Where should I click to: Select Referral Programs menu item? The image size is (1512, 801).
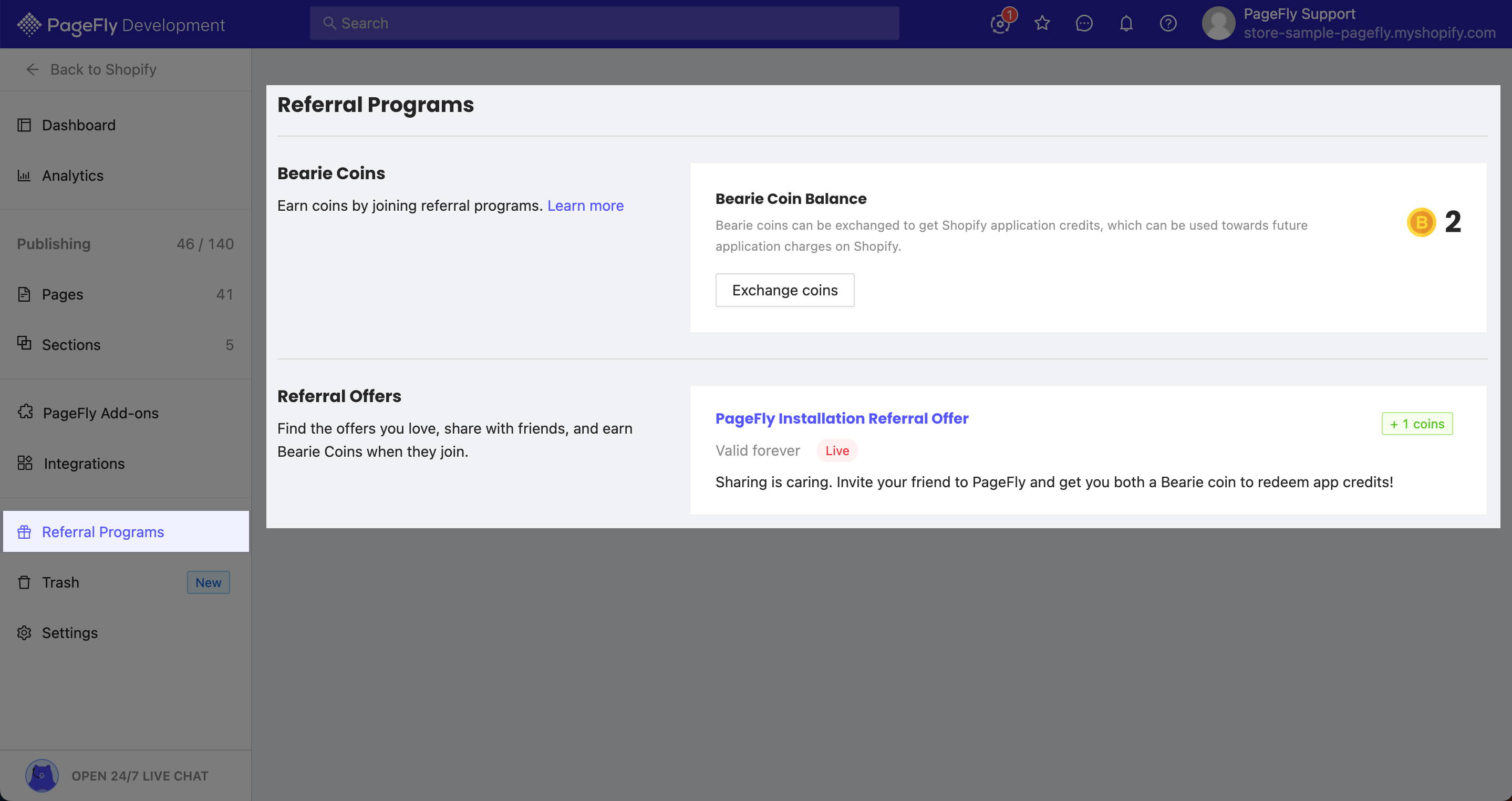coord(126,531)
